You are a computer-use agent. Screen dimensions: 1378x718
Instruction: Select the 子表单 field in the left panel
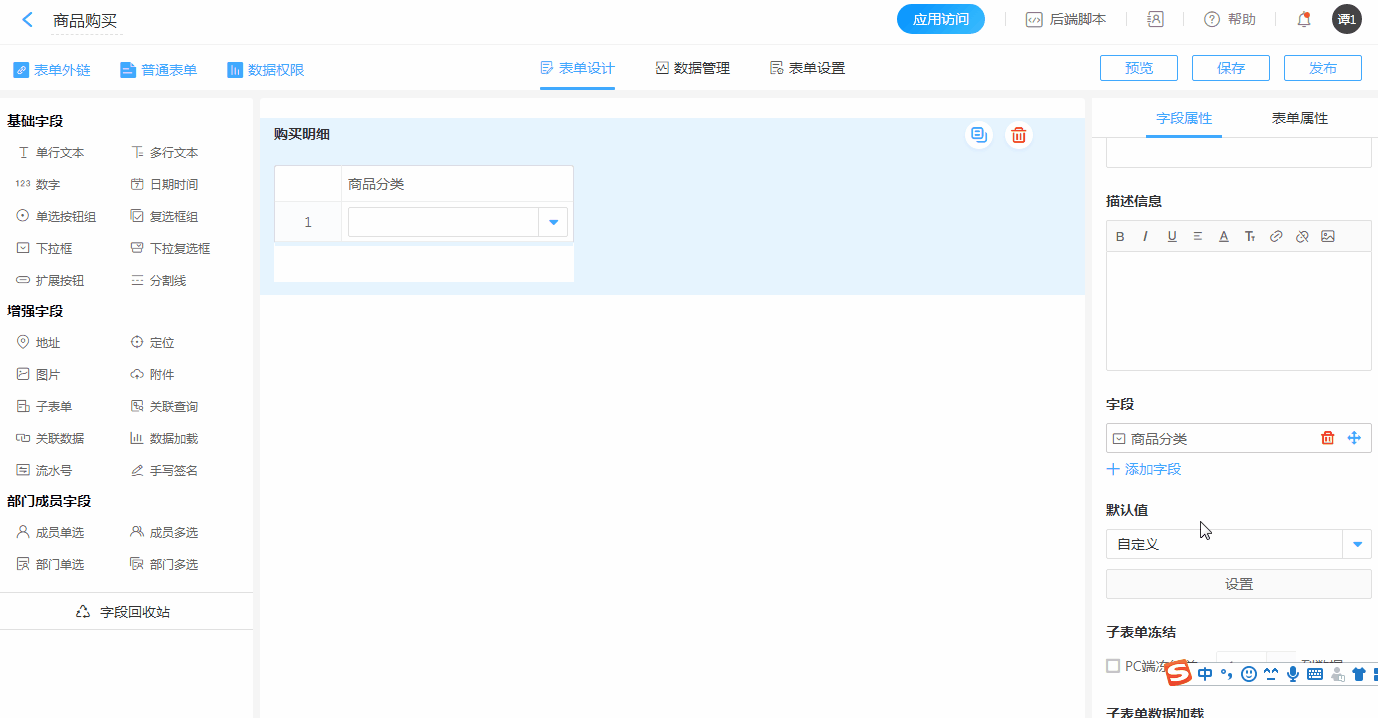53,406
